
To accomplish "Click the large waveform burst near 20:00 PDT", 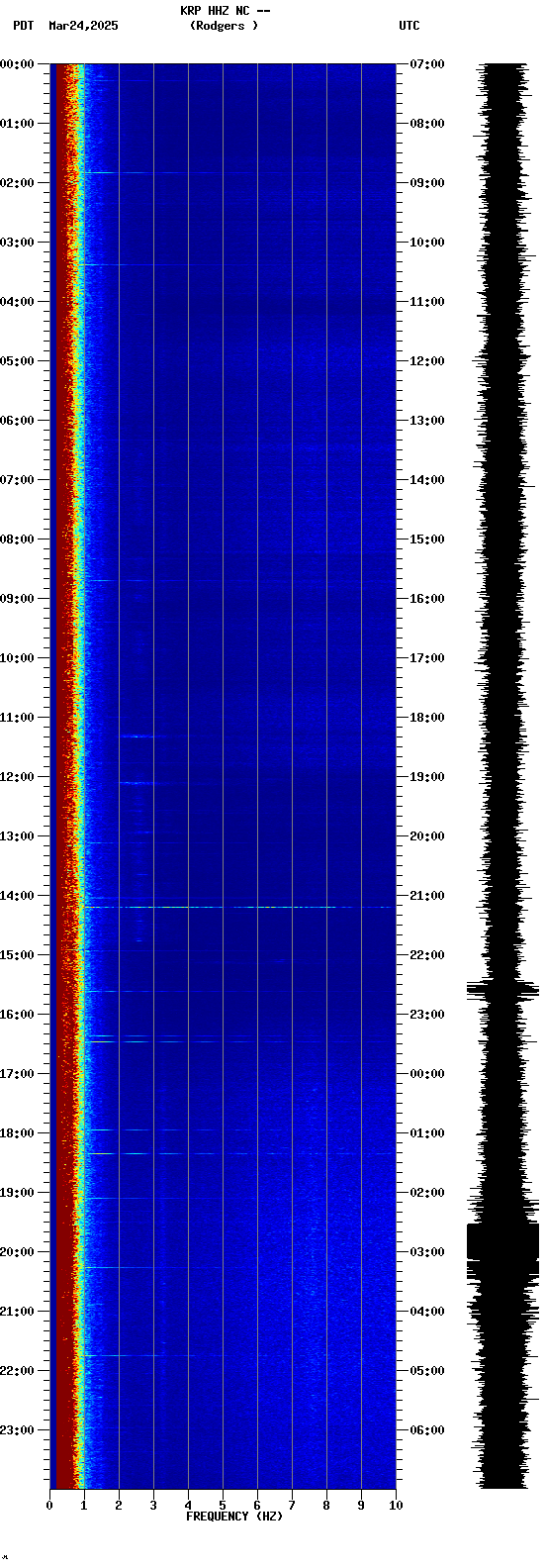I will [502, 1241].
